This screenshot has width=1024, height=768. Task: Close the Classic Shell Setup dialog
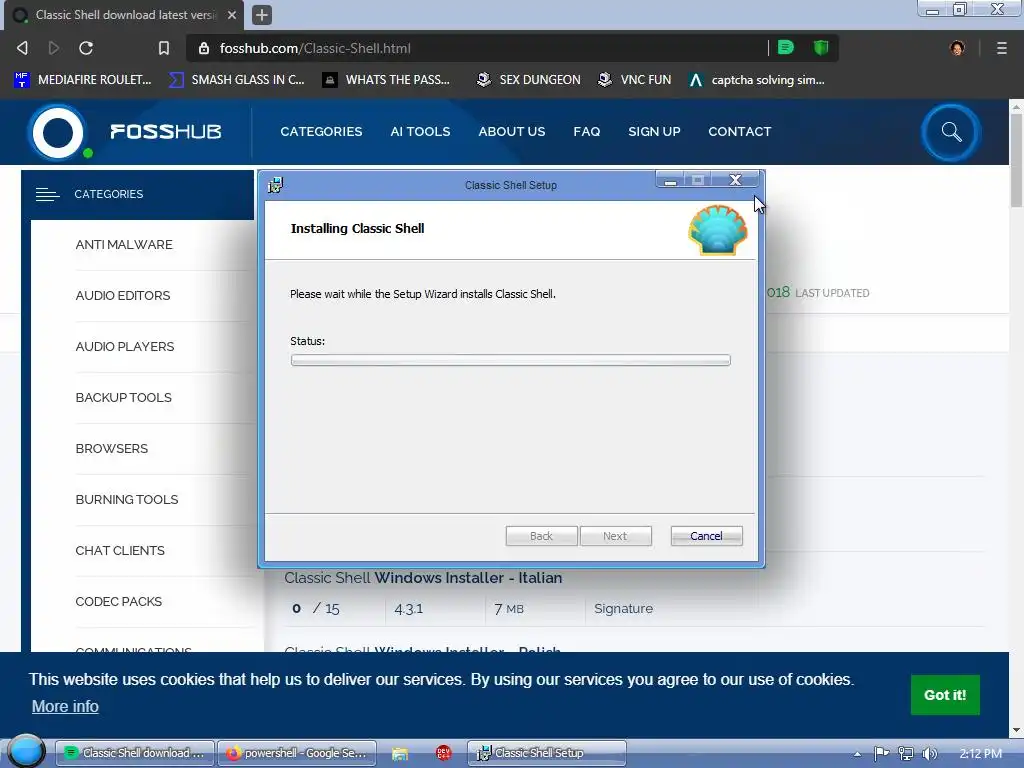coord(735,180)
